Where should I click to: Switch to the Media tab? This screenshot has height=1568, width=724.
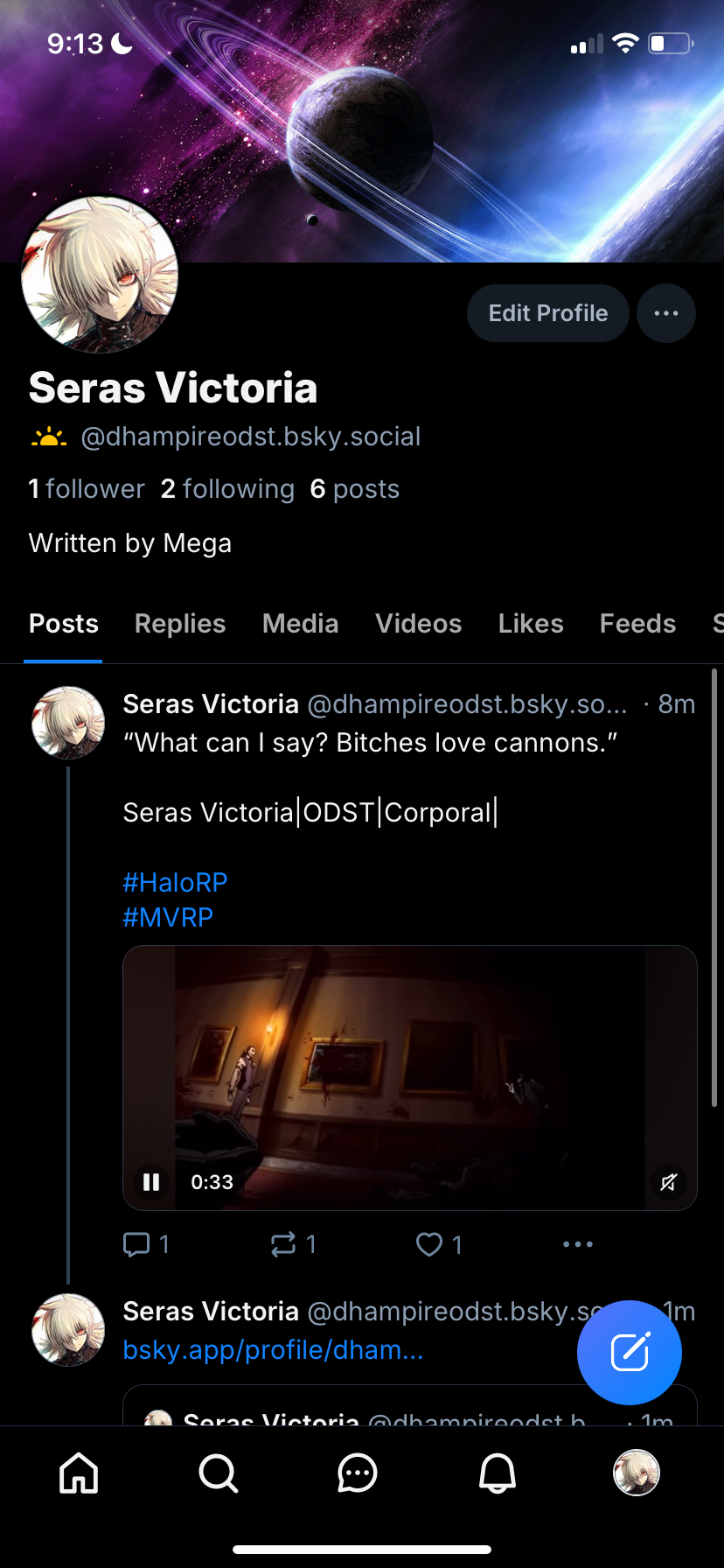tap(300, 624)
